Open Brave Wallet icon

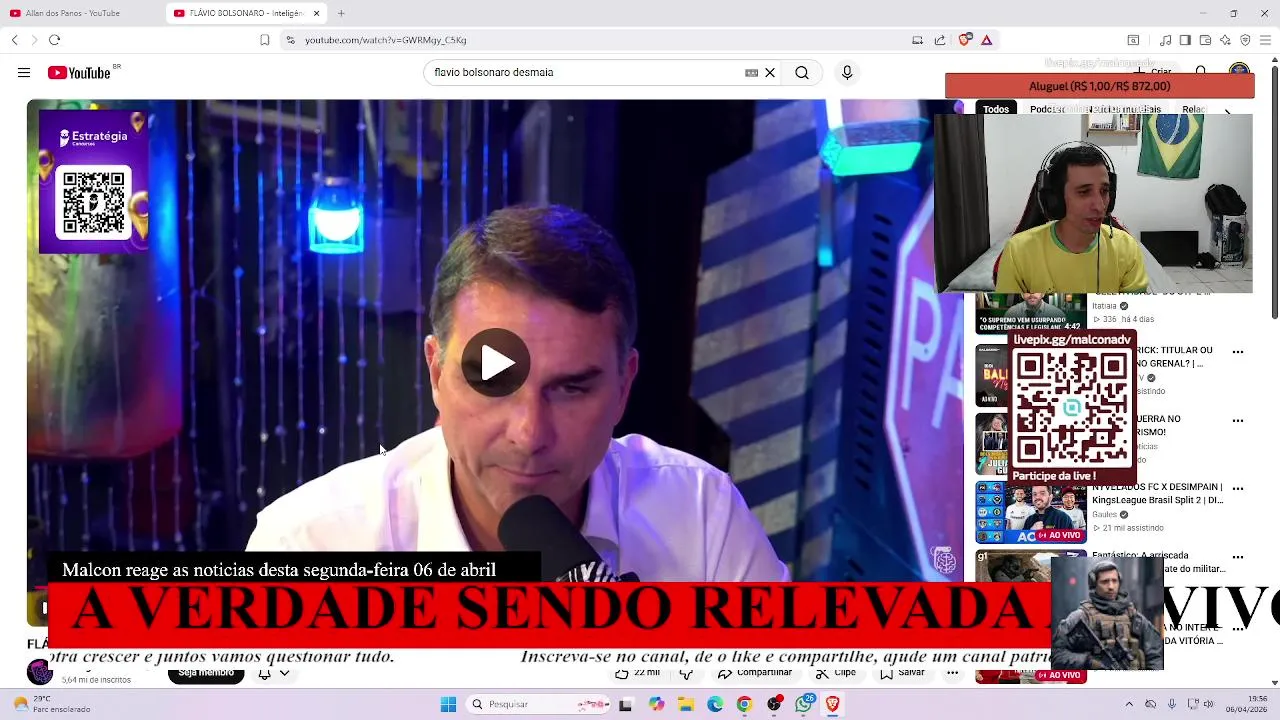point(1205,40)
